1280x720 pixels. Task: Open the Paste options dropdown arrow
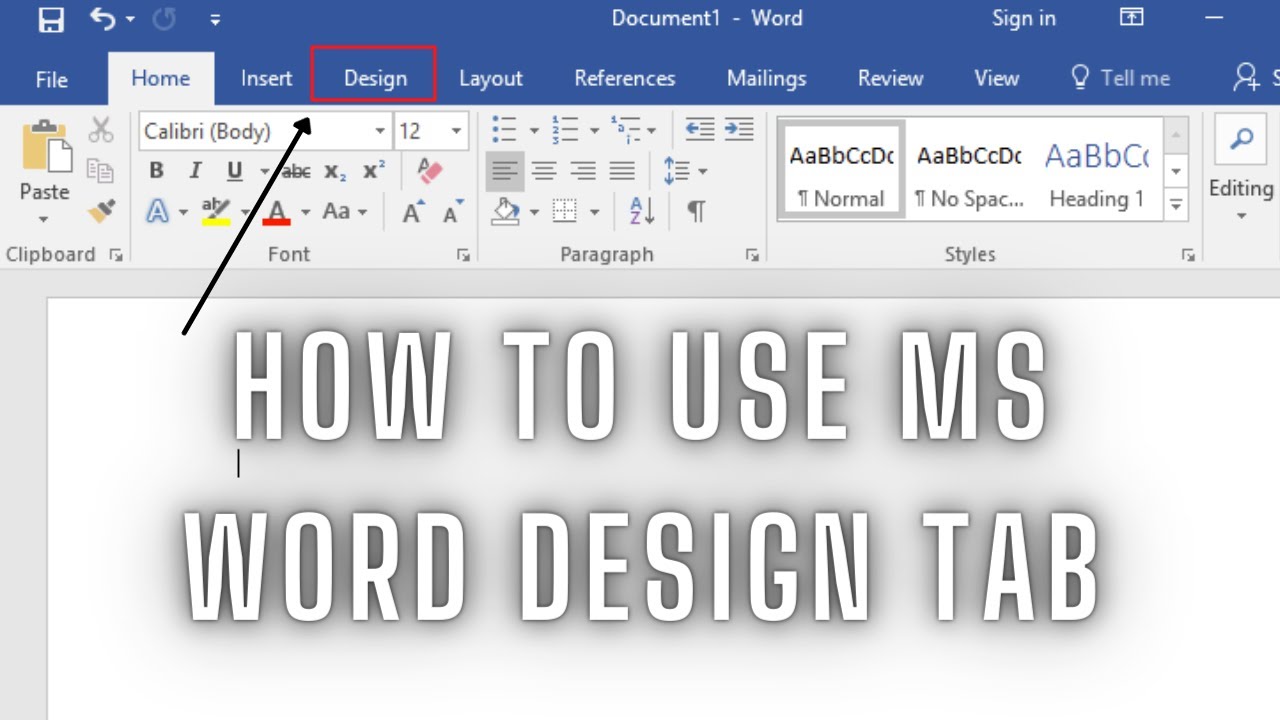click(x=44, y=219)
